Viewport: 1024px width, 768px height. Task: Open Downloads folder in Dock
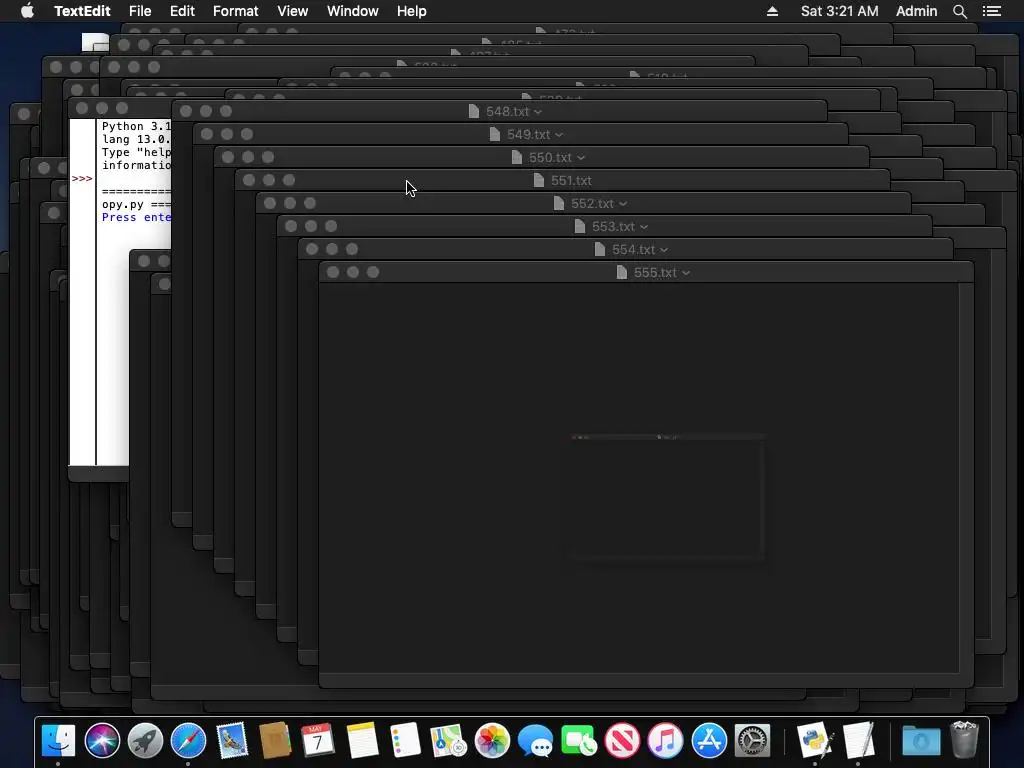point(921,741)
